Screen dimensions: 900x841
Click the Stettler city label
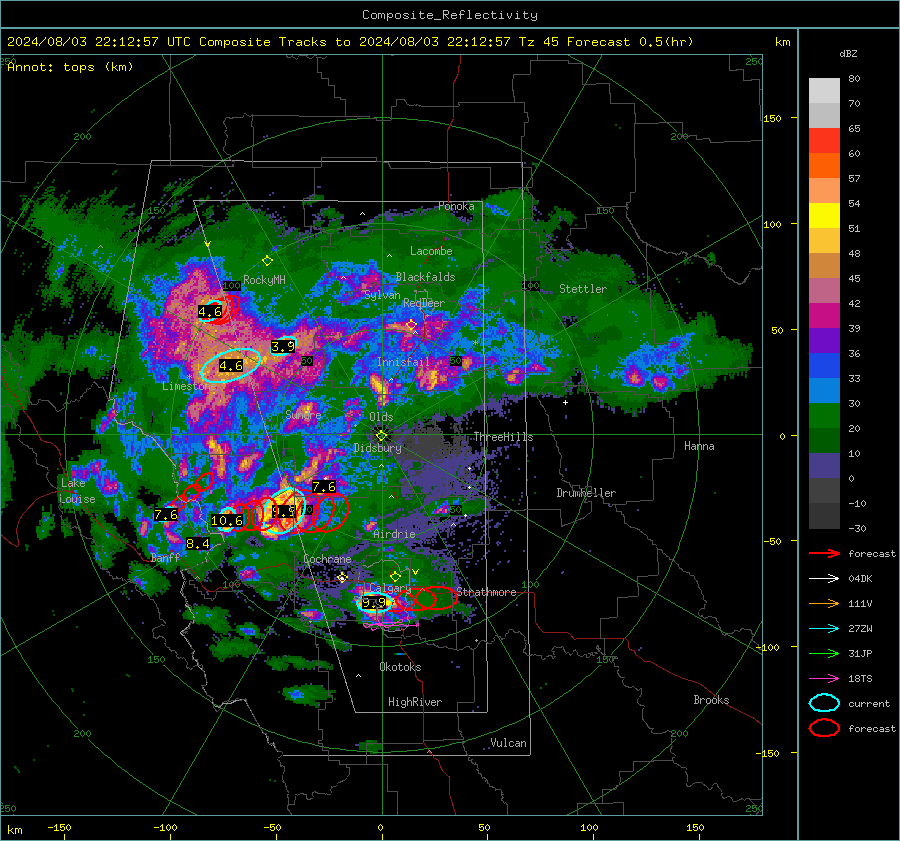583,289
